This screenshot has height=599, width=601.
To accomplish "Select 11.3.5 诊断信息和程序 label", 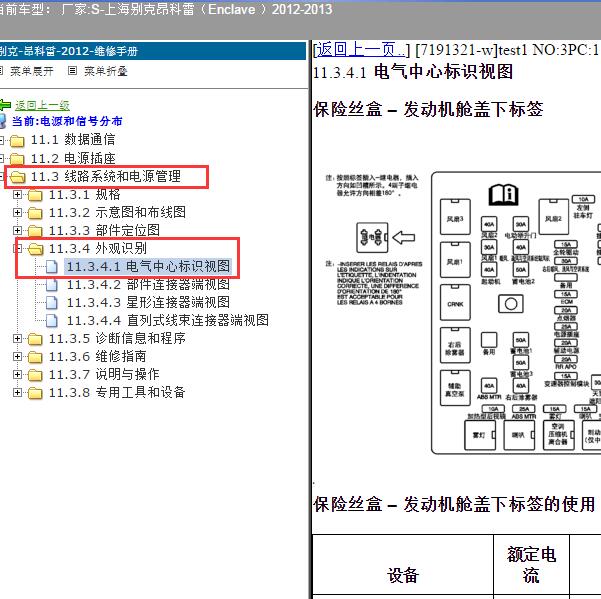I will coord(117,338).
